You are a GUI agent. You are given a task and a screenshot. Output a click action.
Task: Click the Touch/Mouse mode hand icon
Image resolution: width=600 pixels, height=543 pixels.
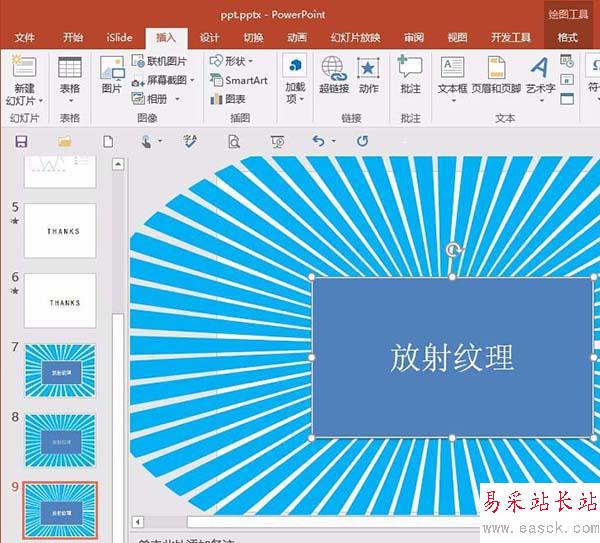click(x=146, y=142)
